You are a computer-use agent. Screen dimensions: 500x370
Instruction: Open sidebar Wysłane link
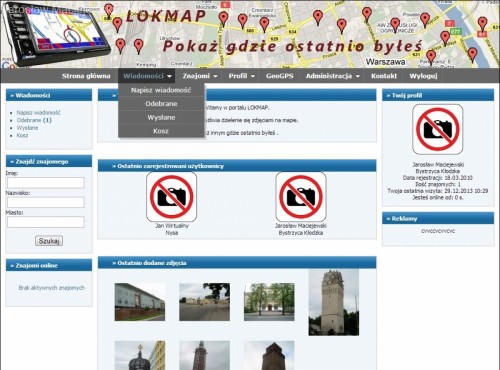27,128
